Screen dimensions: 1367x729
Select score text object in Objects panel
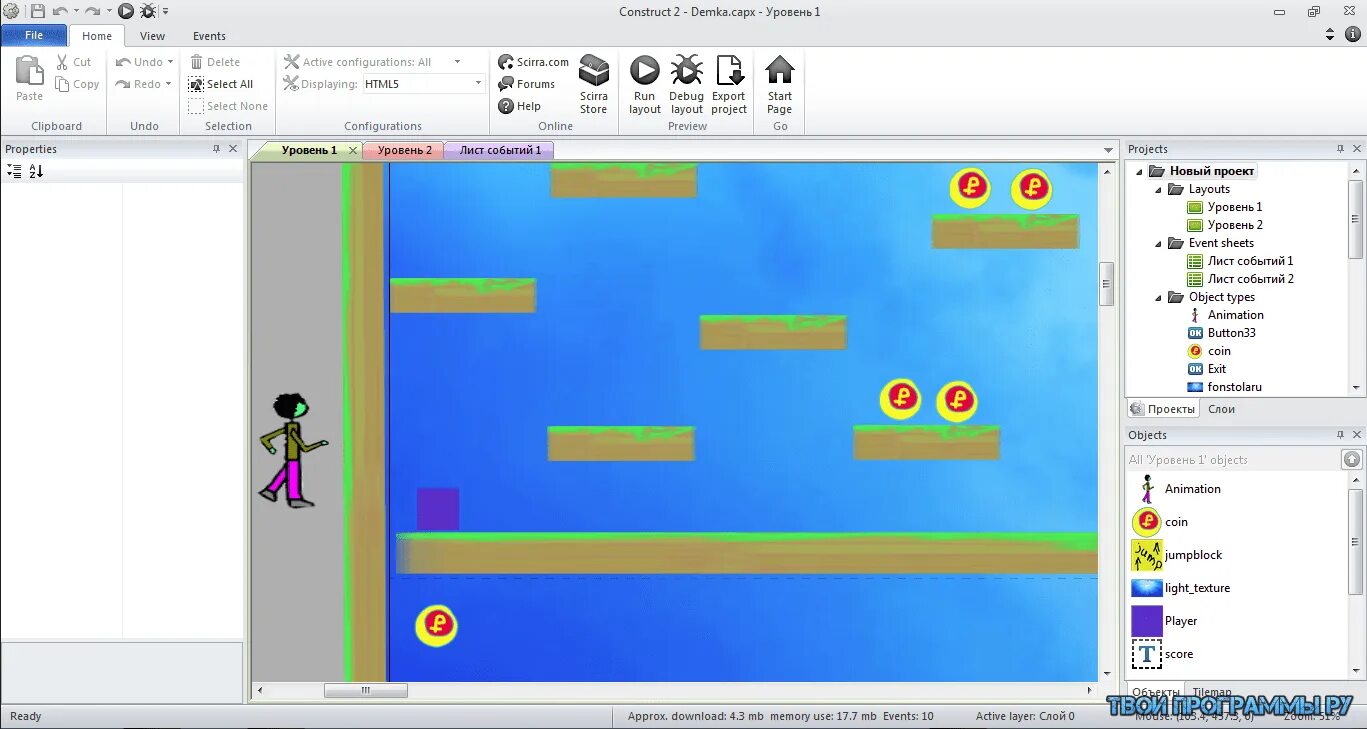pos(1162,654)
